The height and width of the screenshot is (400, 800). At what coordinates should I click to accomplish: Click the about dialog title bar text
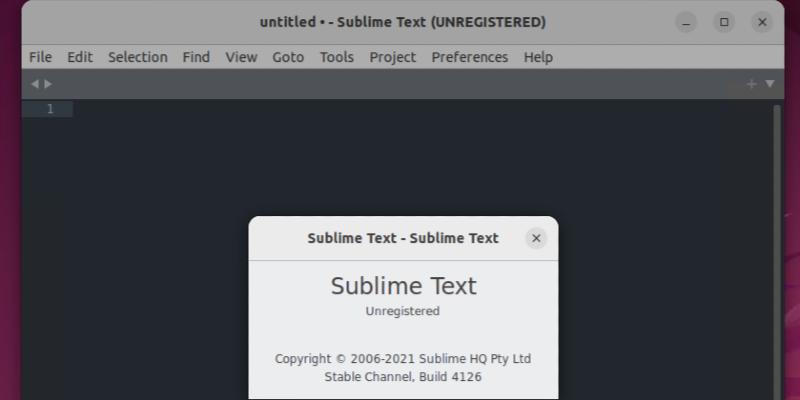[x=403, y=238]
